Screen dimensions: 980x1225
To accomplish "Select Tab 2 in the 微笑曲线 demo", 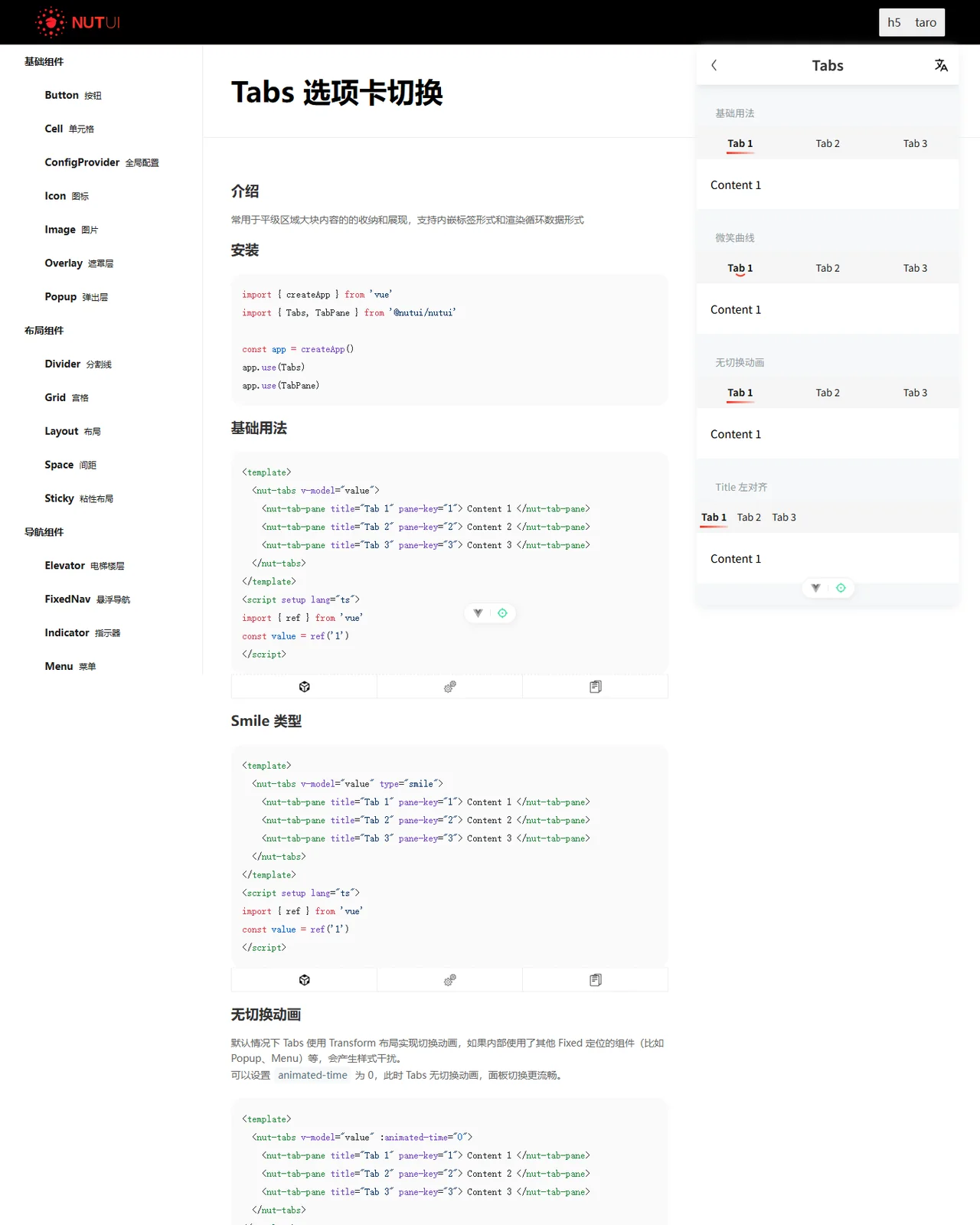I will 828,268.
